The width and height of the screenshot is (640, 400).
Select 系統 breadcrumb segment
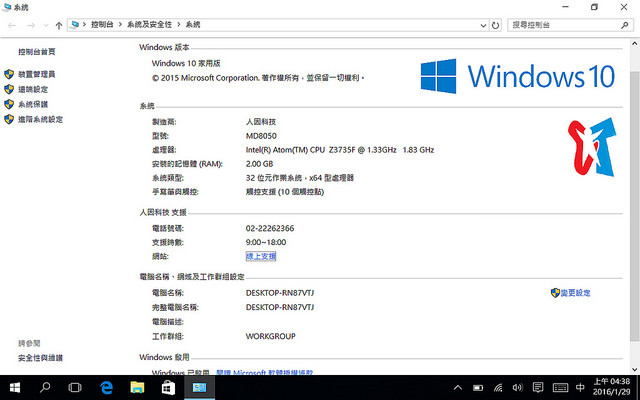click(193, 24)
